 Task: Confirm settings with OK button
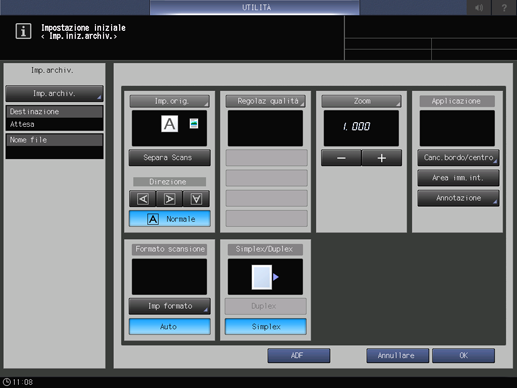click(x=463, y=356)
